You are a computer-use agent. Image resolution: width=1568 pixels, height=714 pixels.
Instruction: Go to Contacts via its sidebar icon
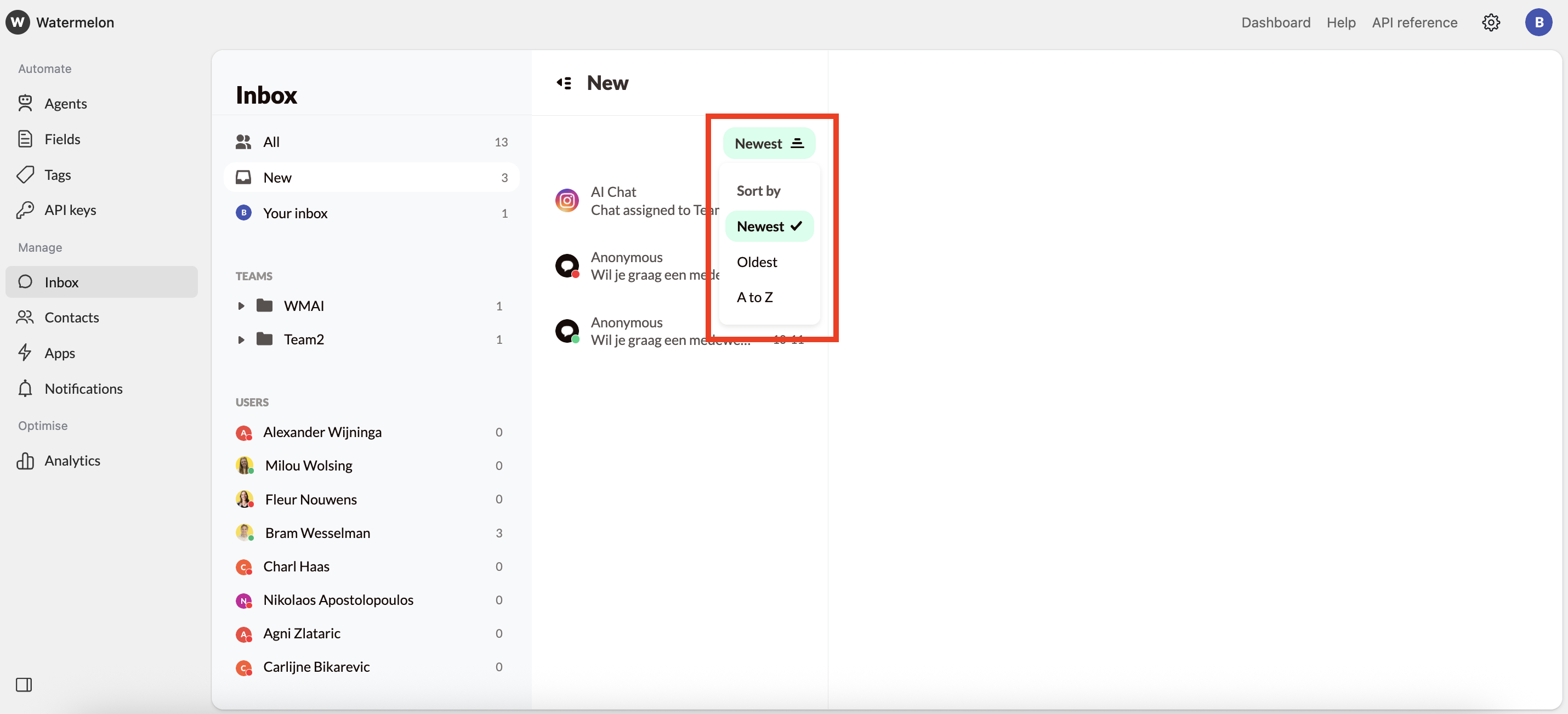click(25, 317)
